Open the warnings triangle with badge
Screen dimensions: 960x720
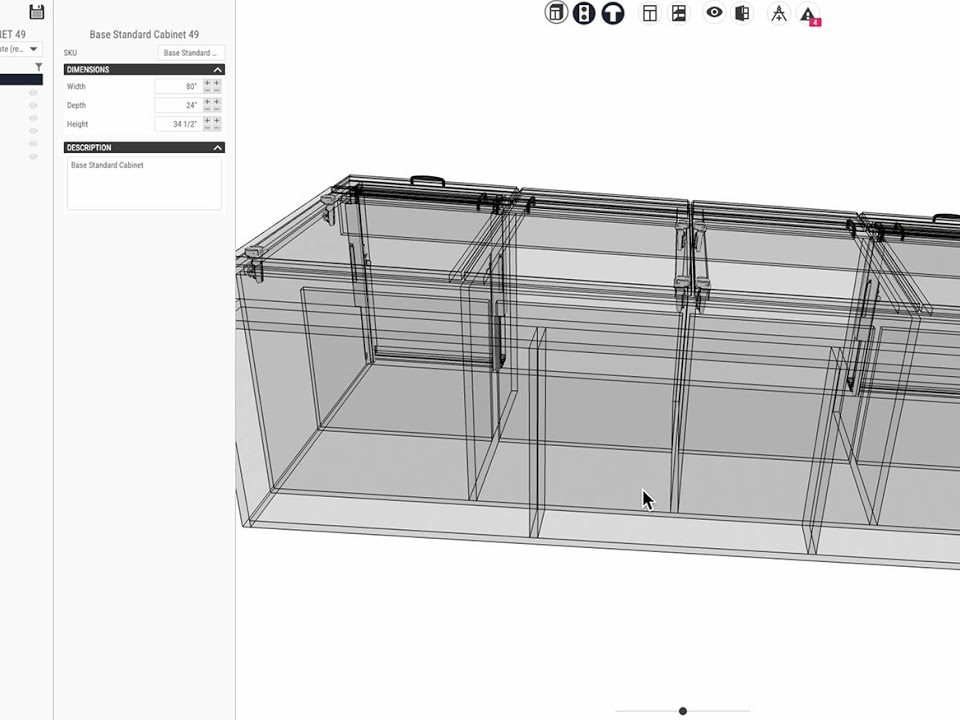coord(808,14)
